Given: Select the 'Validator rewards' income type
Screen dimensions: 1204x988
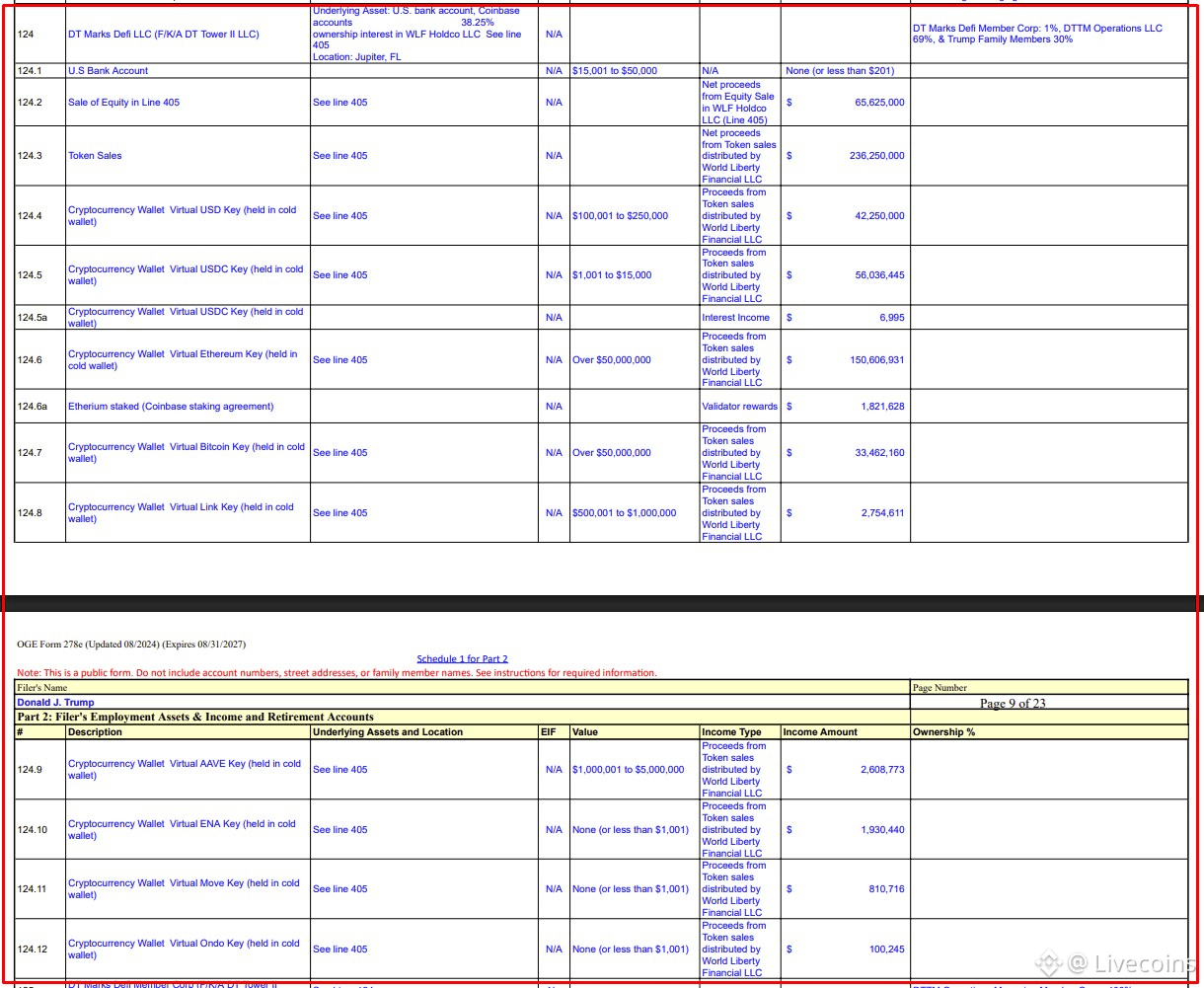Looking at the screenshot, I should click(739, 407).
